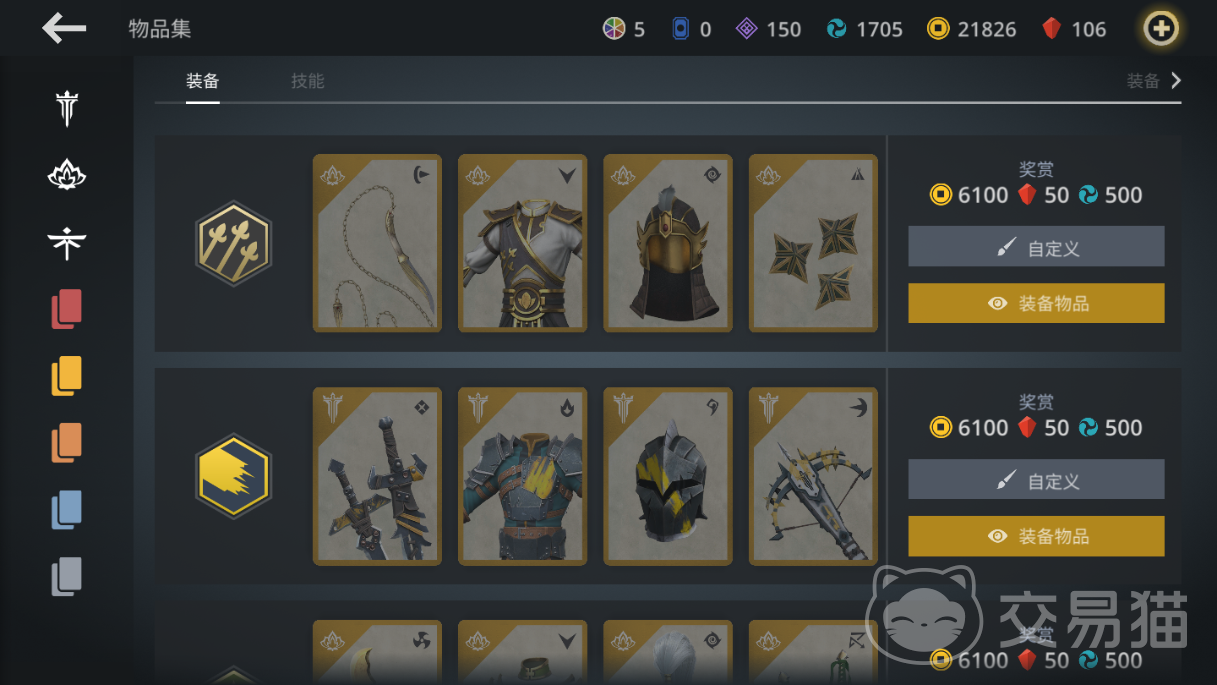The width and height of the screenshot is (1217, 685).
Task: Open the crossbow ranged weapon card
Action: [x=813, y=476]
